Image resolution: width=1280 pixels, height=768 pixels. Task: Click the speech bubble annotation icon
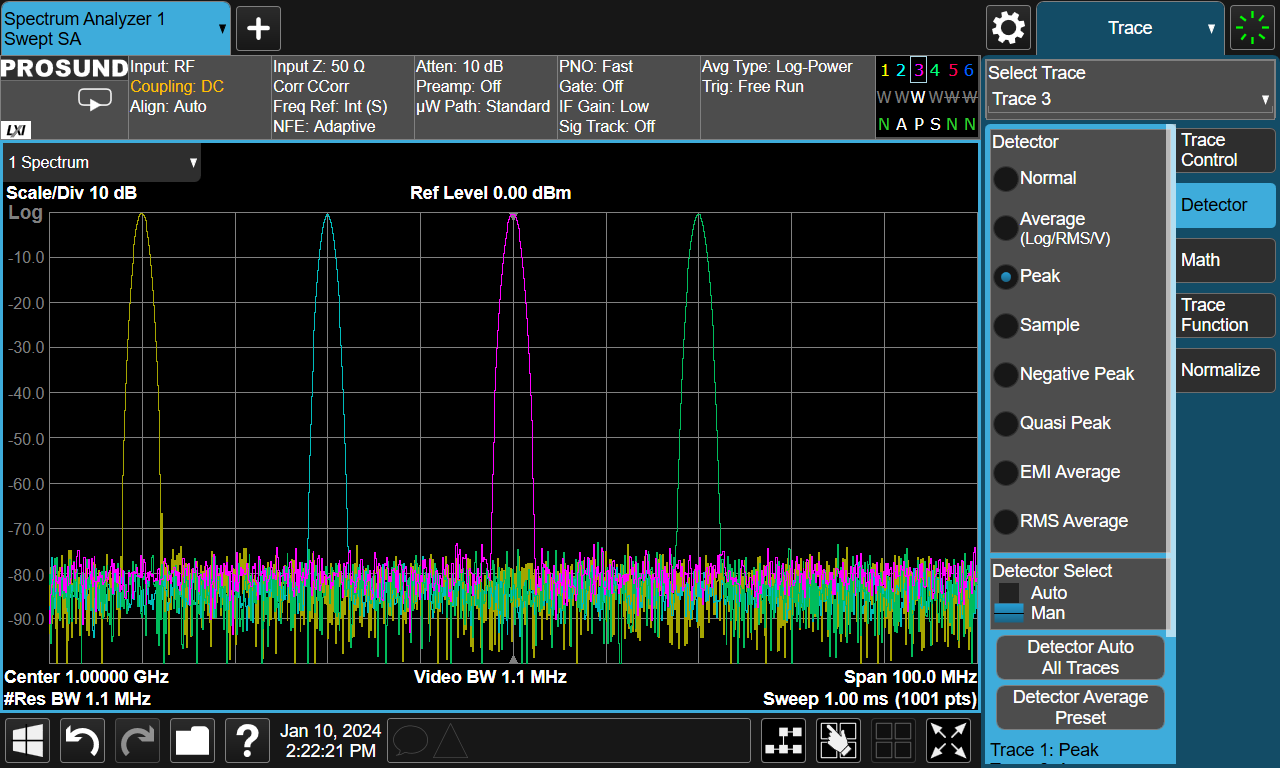tap(410, 741)
